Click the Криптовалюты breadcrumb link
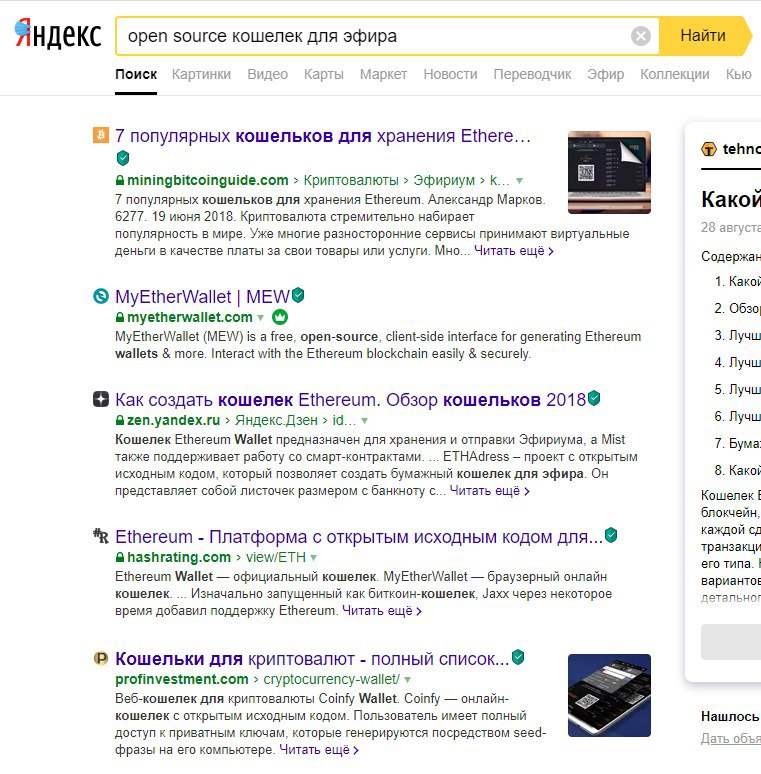The width and height of the screenshot is (761, 774). (351, 180)
